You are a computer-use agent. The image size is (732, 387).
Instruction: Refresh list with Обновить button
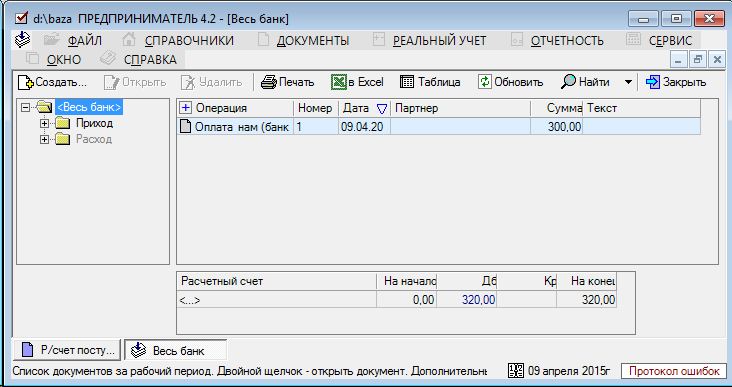(511, 83)
